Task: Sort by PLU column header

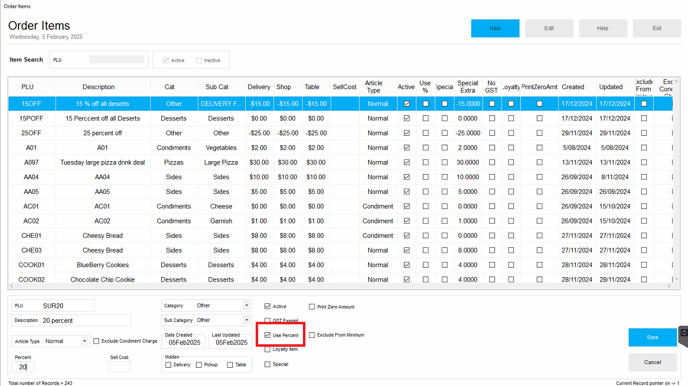Action: [28, 87]
